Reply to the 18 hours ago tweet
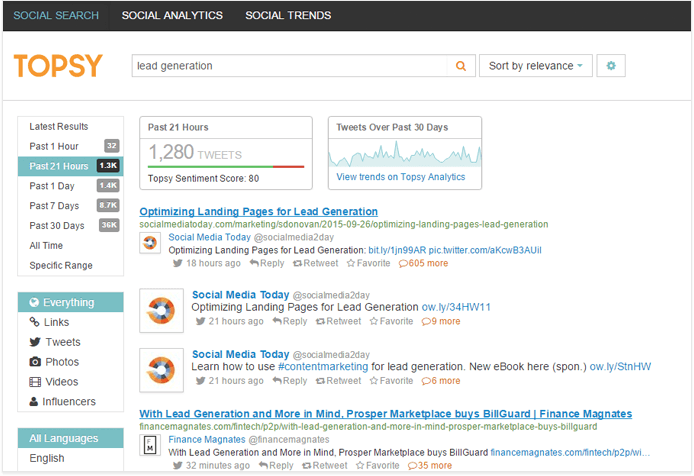This screenshot has height=476, width=694. coord(267,263)
